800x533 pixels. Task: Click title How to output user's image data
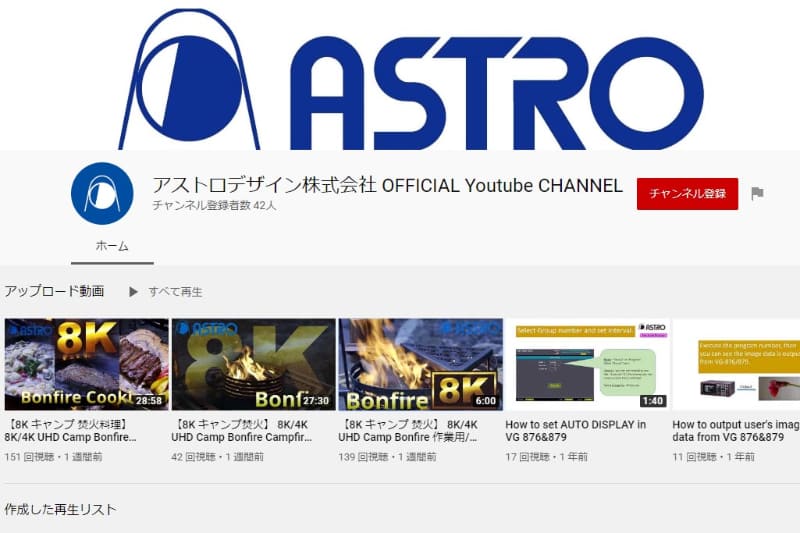(736, 430)
